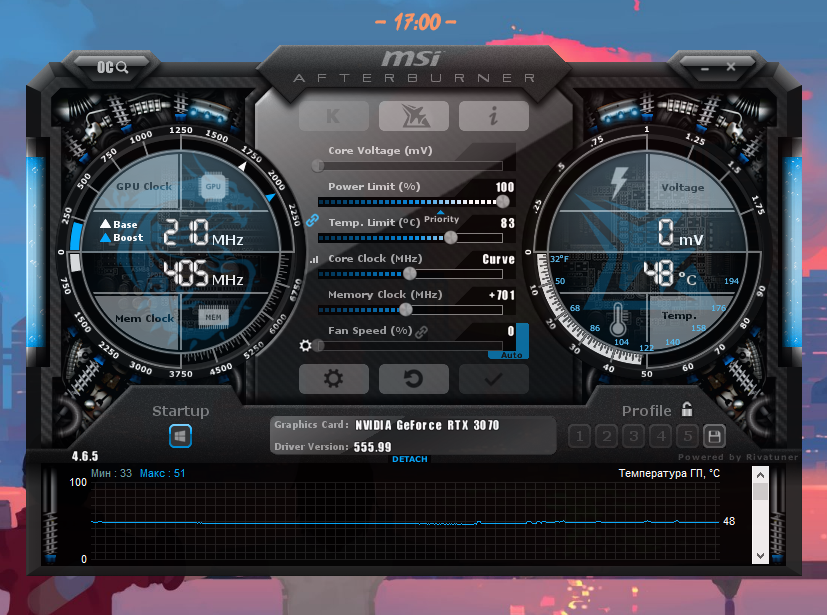Minimize the Afterburner window
The image size is (827, 615).
pos(705,68)
